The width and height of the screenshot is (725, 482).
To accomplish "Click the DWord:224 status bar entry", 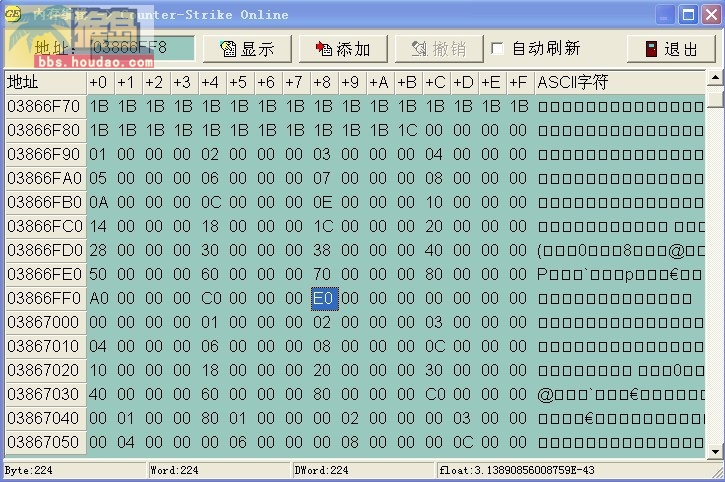I will pos(364,470).
